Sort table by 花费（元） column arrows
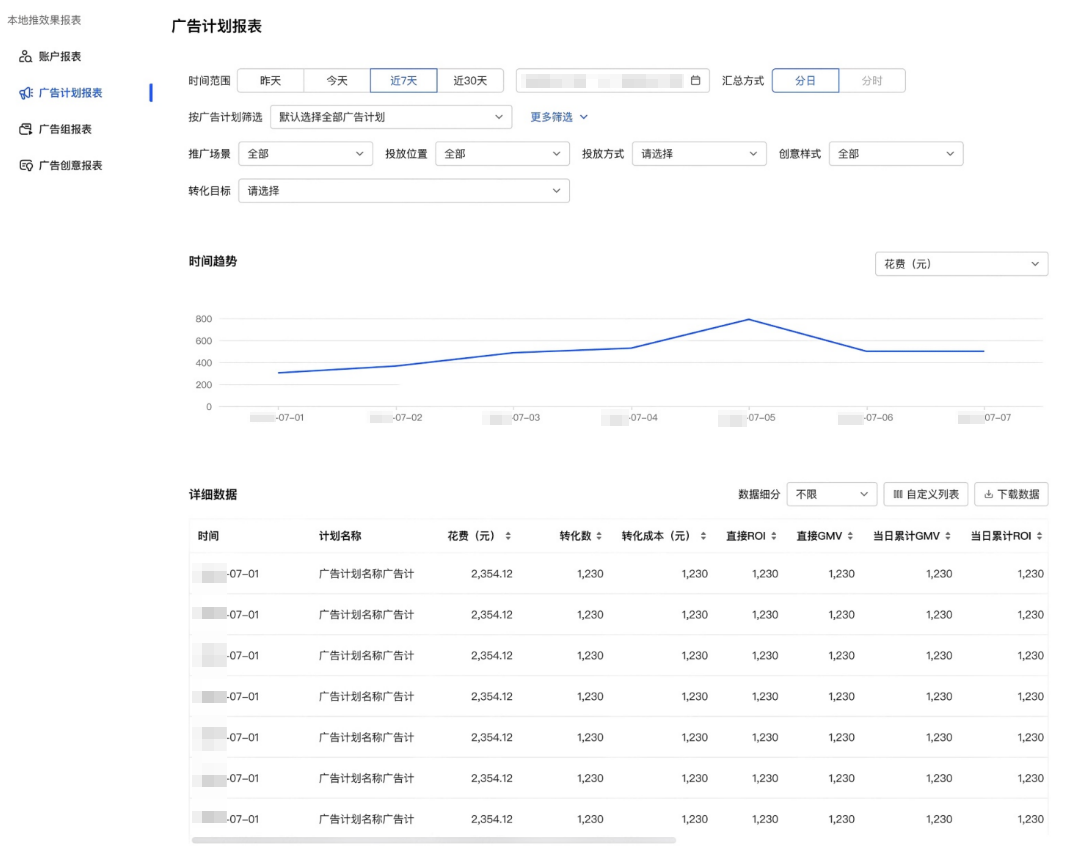 coord(508,537)
